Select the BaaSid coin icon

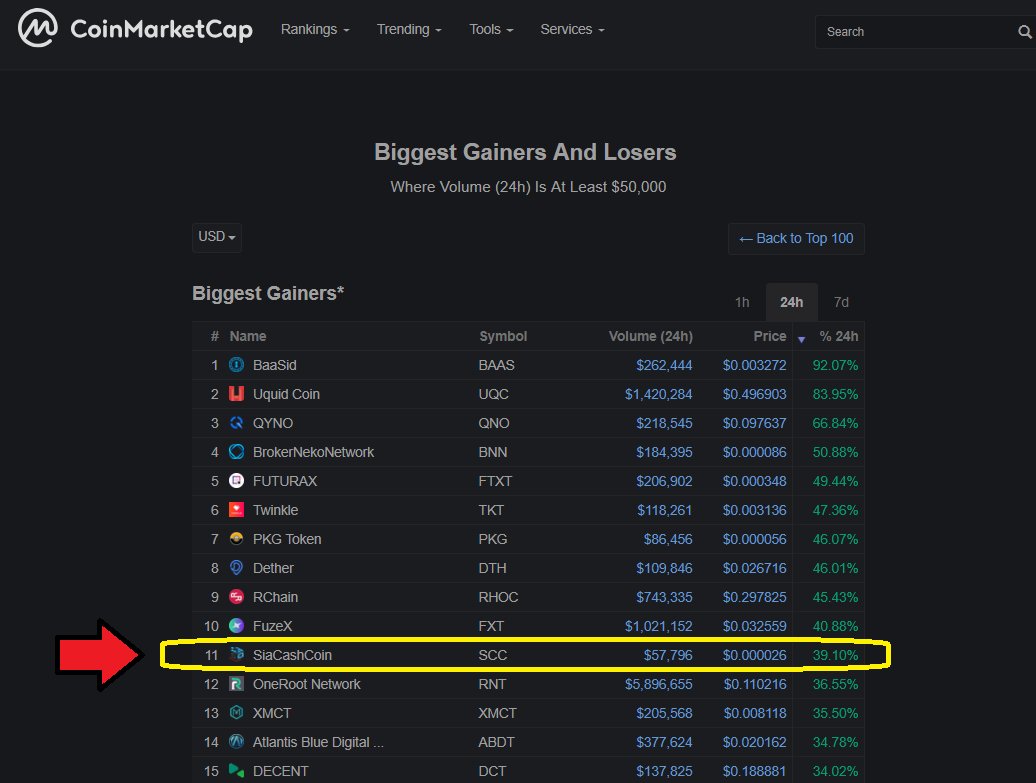point(234,365)
